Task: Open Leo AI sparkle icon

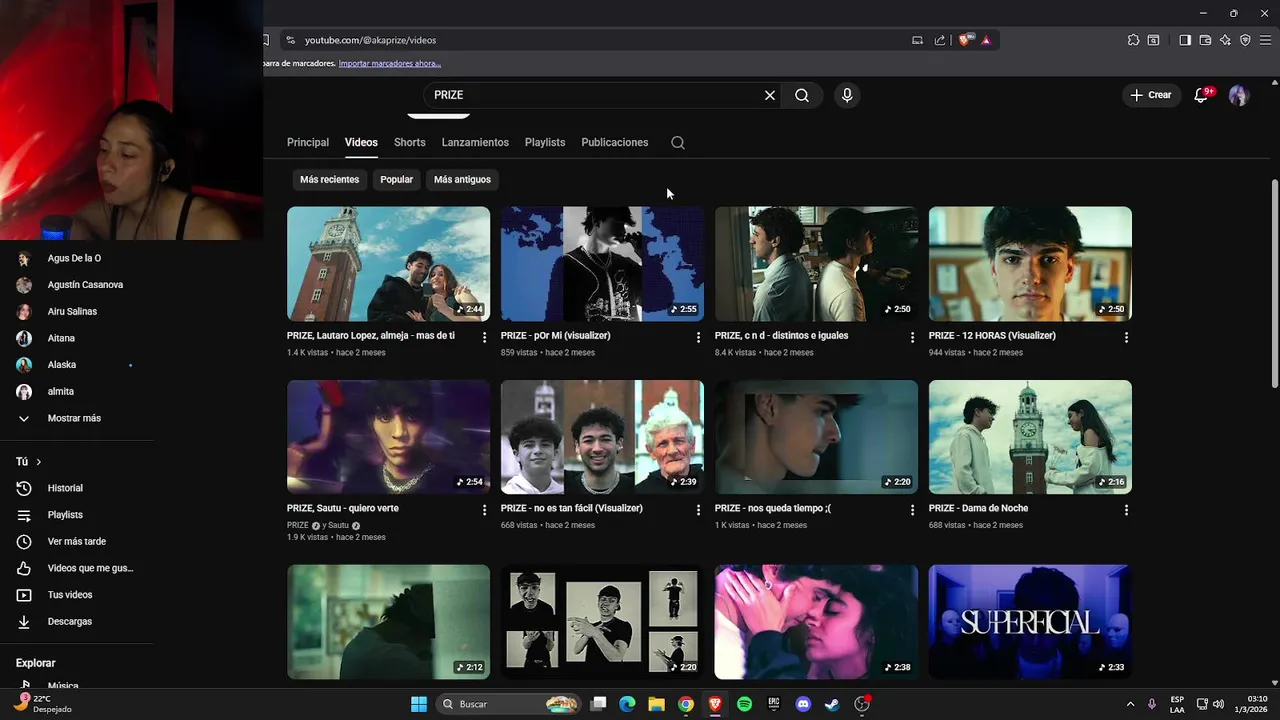Action: coord(1225,40)
